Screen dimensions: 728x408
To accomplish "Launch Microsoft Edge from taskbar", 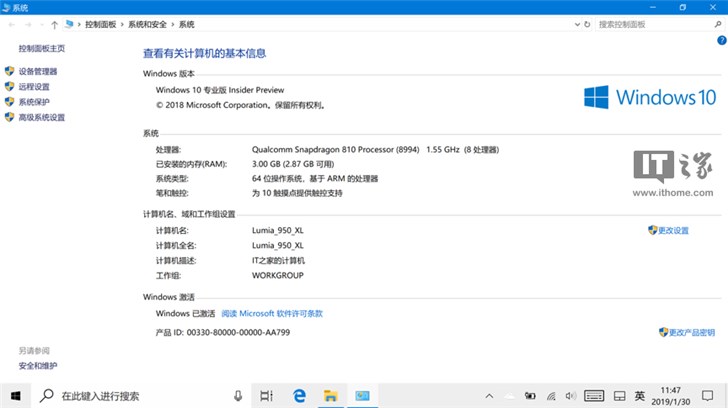I will click(299, 396).
